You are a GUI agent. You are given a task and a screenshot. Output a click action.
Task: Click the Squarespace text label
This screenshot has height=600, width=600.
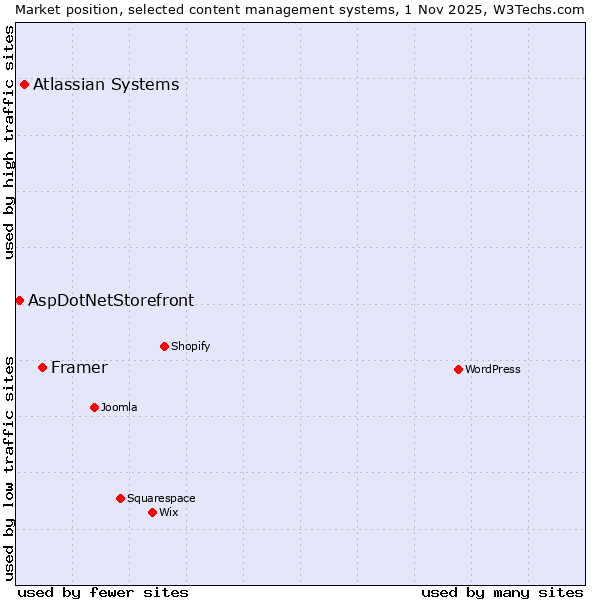click(161, 498)
